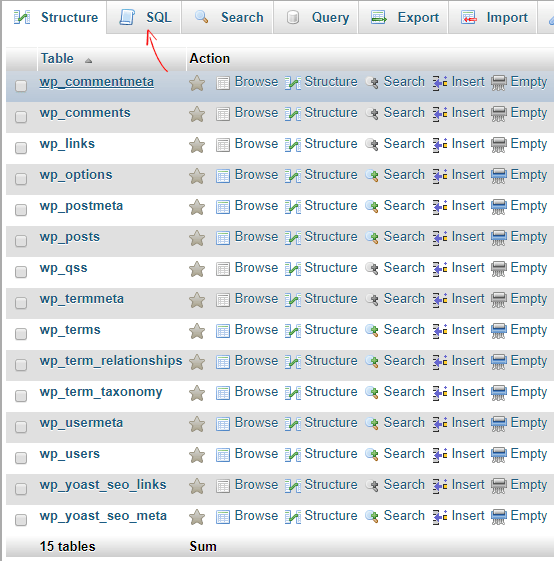The image size is (554, 561).
Task: Click the Structure icon in wp_posts row
Action: (293, 238)
